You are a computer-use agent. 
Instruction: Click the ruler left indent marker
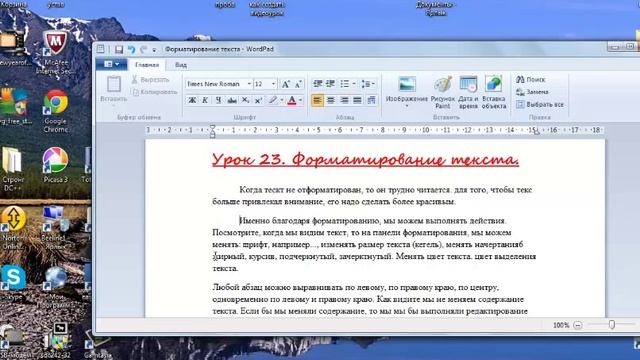pos(212,131)
